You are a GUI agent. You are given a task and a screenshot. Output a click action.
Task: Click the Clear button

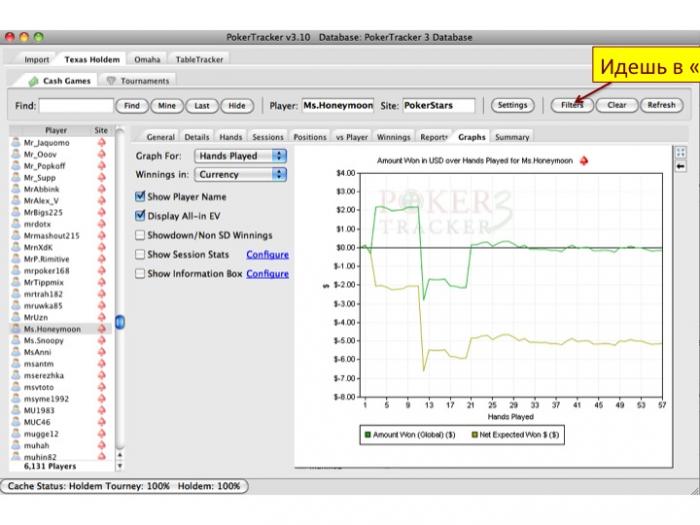click(617, 105)
